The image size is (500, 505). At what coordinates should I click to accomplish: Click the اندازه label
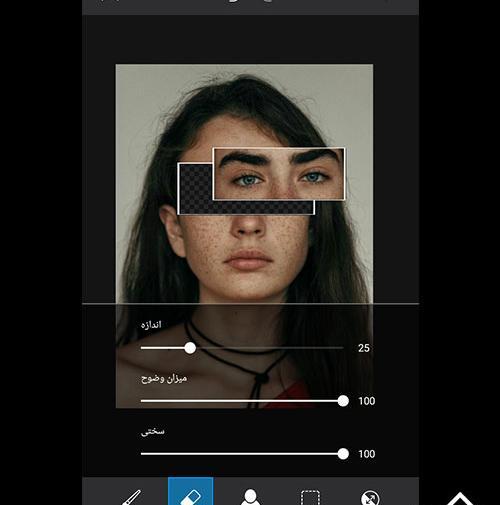click(x=151, y=325)
